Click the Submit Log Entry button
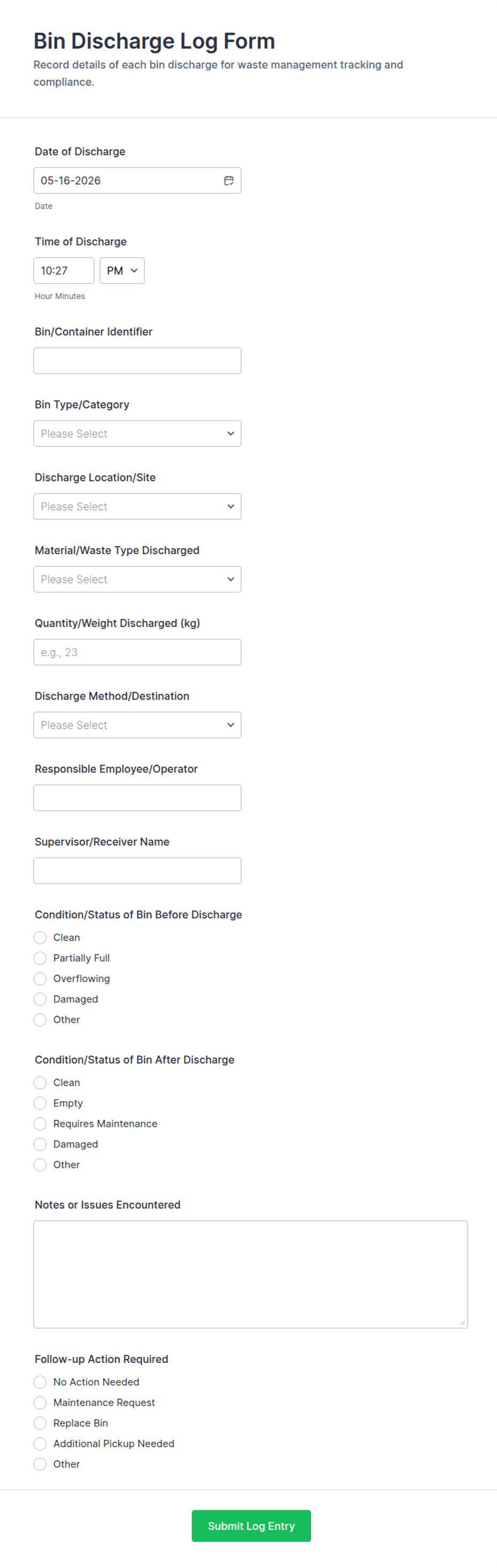Viewport: 497px width, 1568px height. (x=251, y=1526)
